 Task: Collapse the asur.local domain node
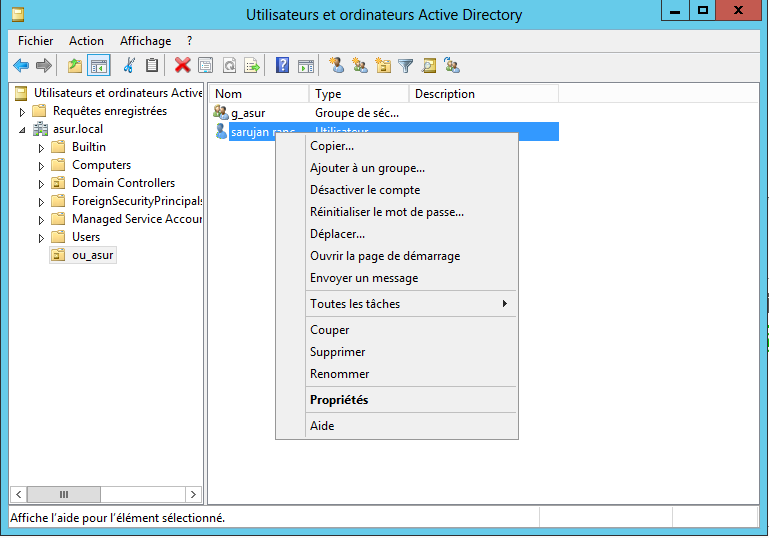click(22, 130)
